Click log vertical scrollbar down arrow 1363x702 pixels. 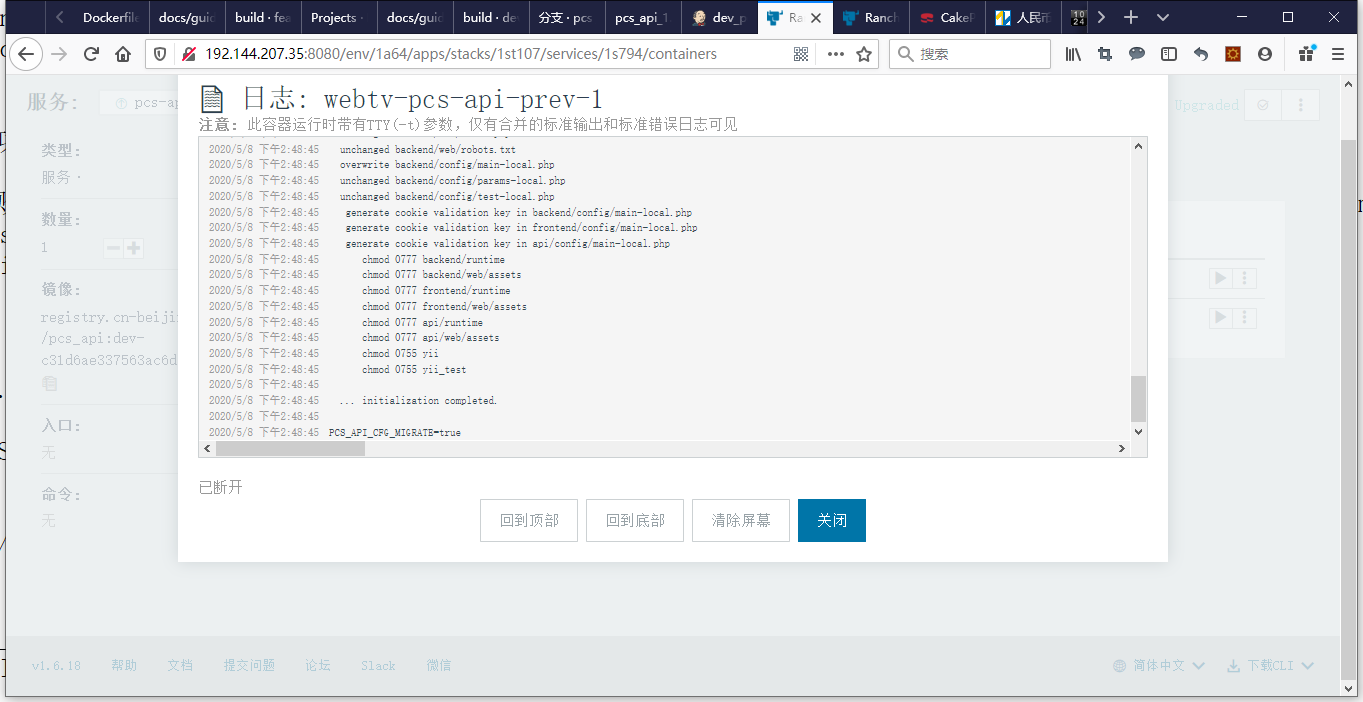point(1138,431)
